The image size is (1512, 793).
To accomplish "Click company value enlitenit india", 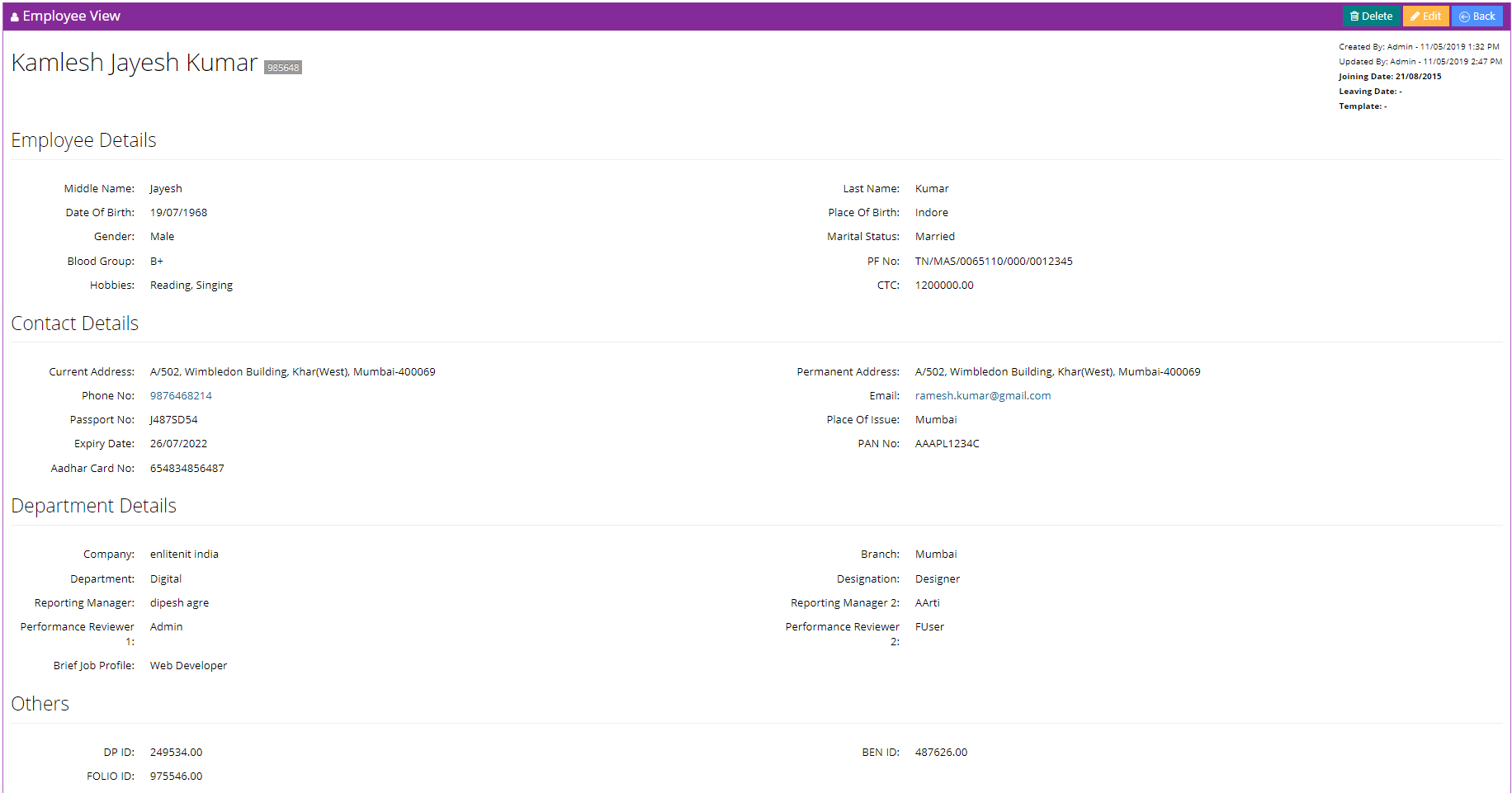I will pyautogui.click(x=184, y=555).
